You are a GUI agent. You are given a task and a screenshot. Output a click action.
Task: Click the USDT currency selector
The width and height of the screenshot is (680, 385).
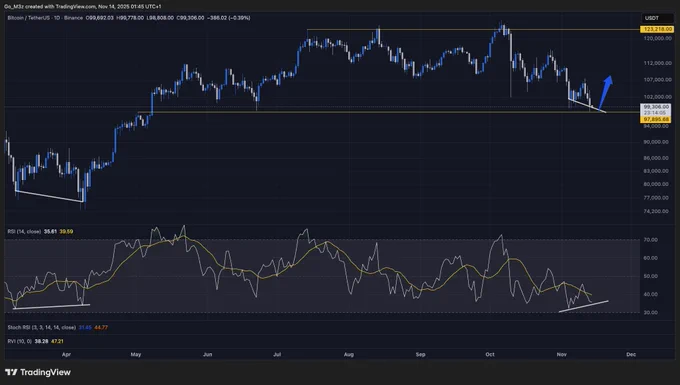657,18
